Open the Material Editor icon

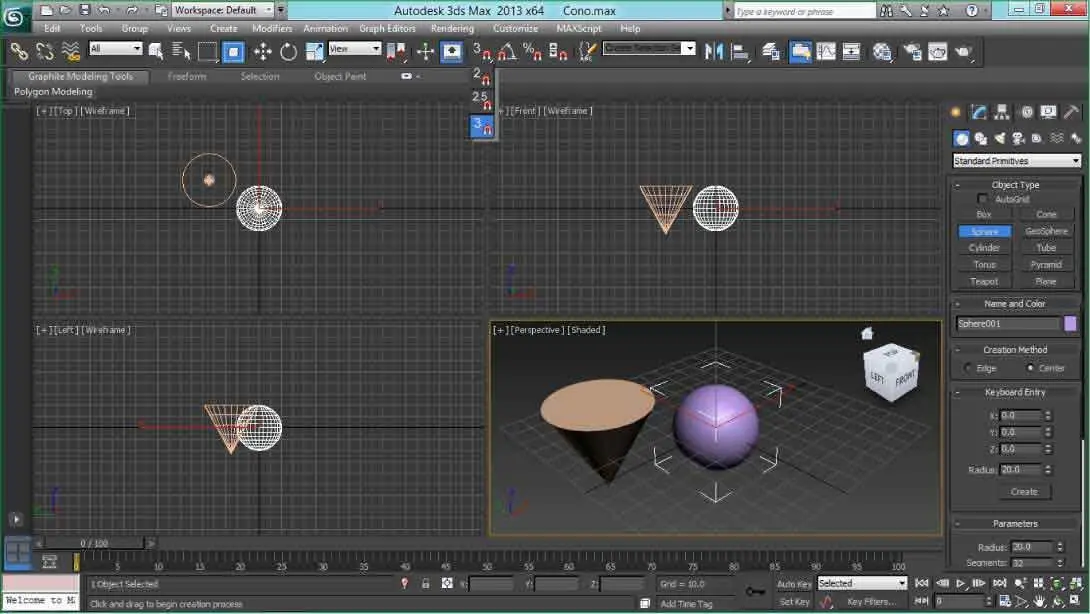[882, 51]
